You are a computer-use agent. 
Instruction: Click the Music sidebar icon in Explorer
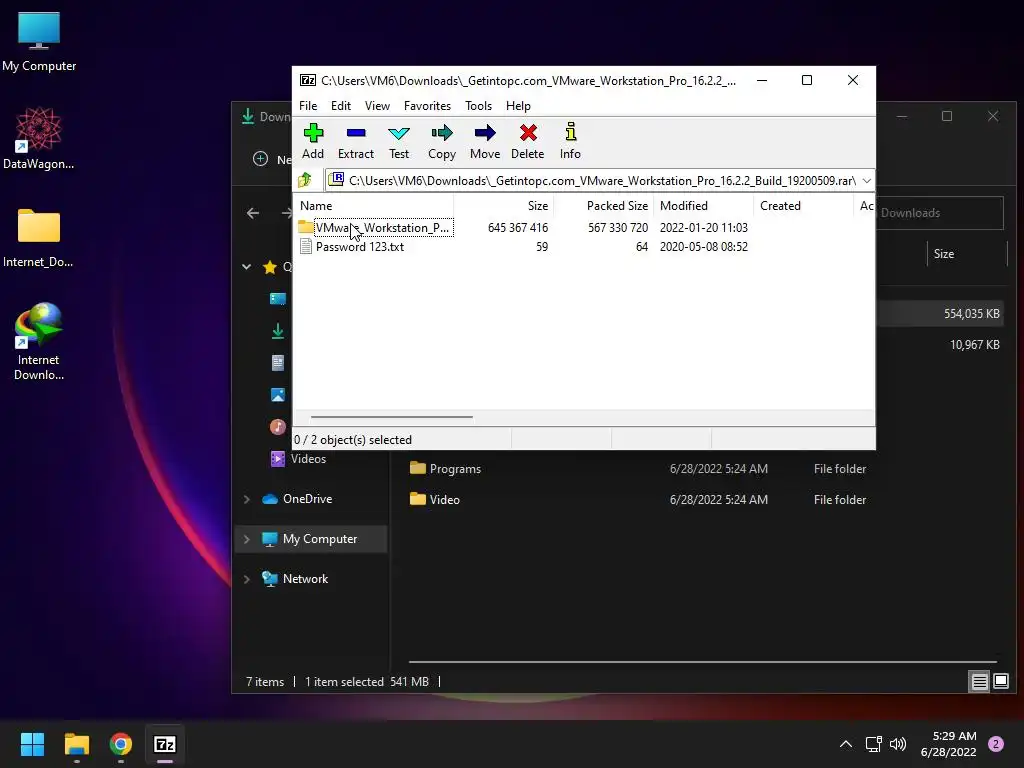pyautogui.click(x=278, y=426)
